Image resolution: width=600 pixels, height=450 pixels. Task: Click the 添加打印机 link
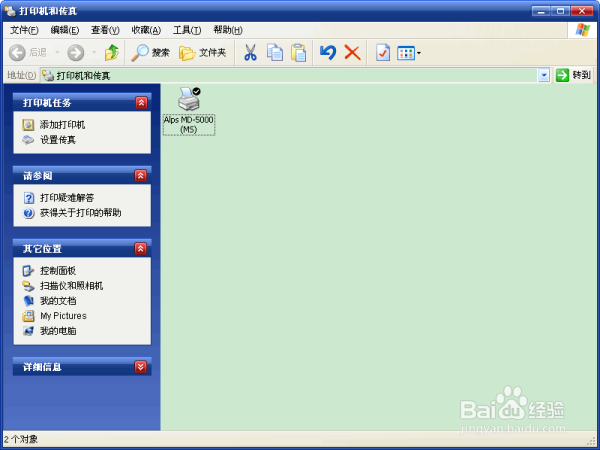62,125
